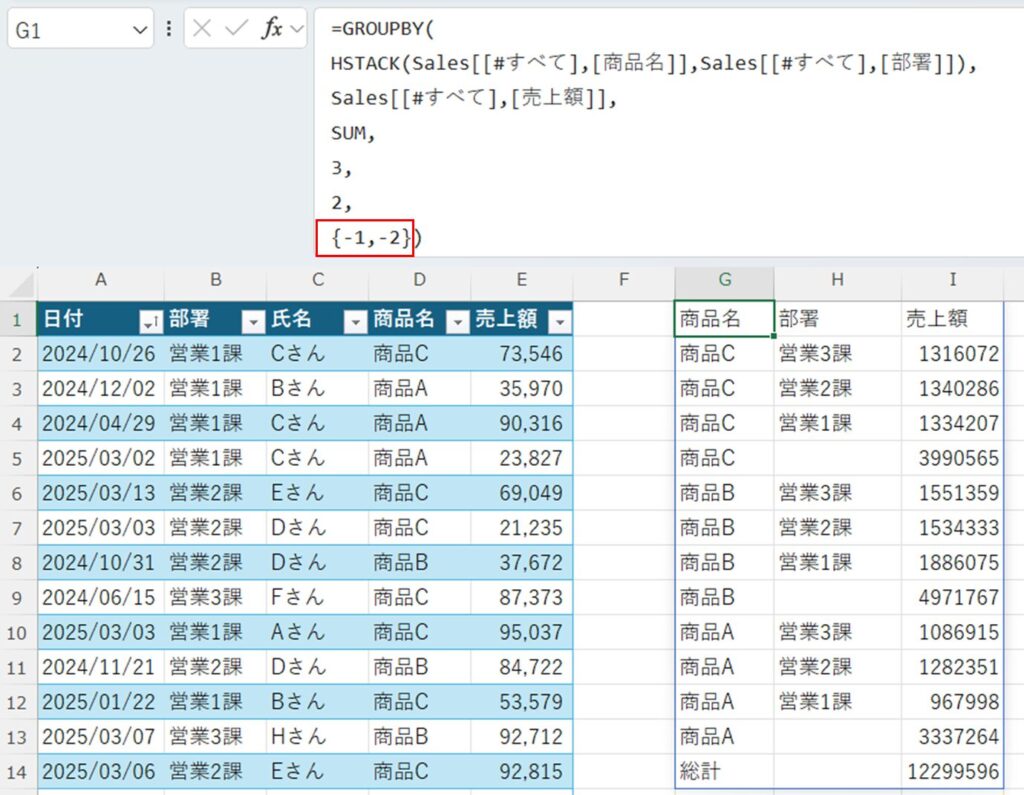This screenshot has height=795, width=1024.
Task: Select cell containing Hさん
Action: (318, 736)
